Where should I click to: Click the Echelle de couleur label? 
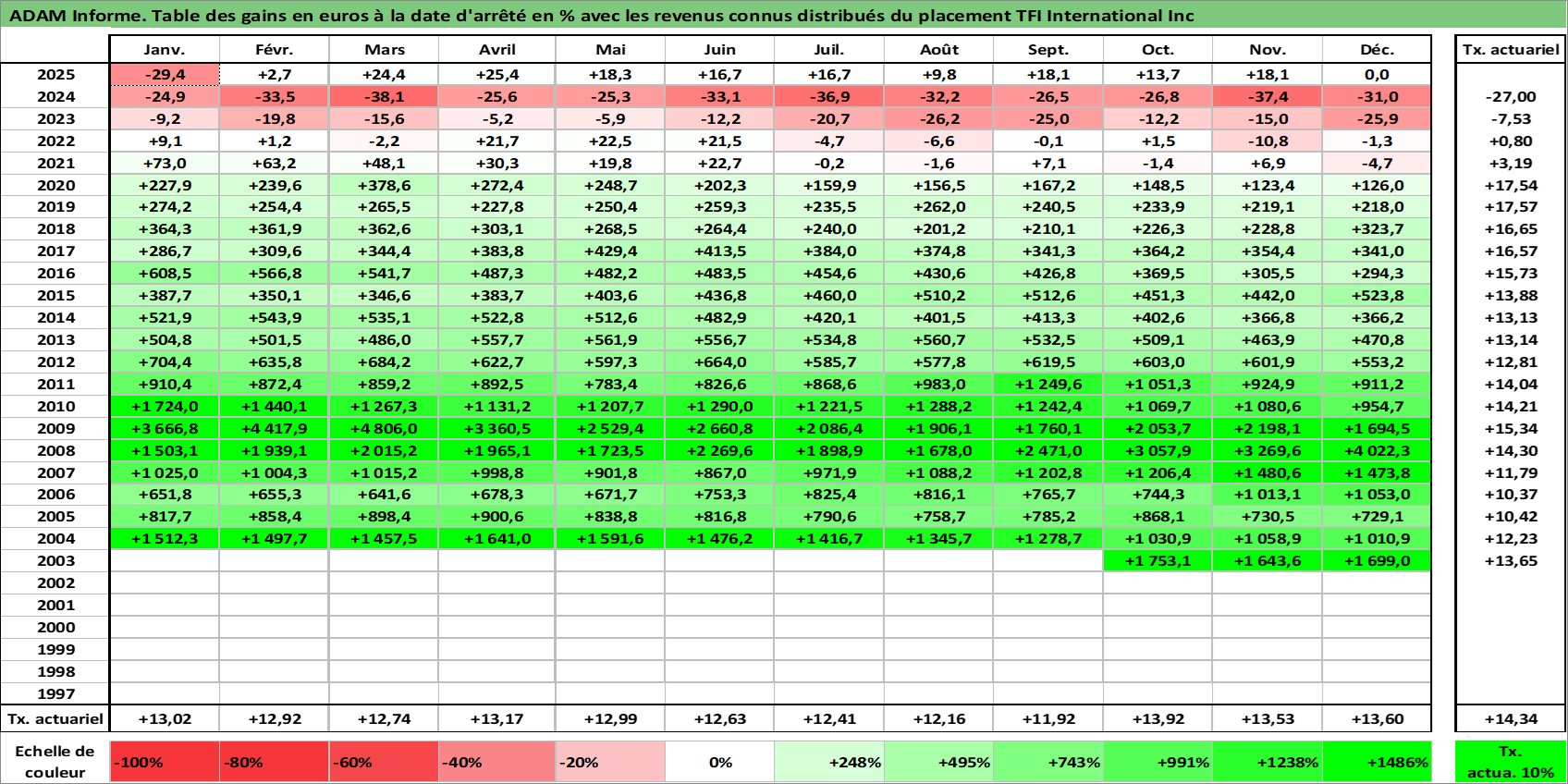tap(55, 762)
